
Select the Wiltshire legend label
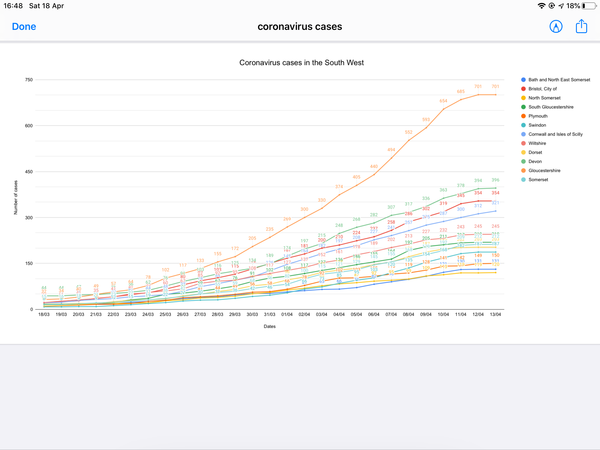click(537, 143)
